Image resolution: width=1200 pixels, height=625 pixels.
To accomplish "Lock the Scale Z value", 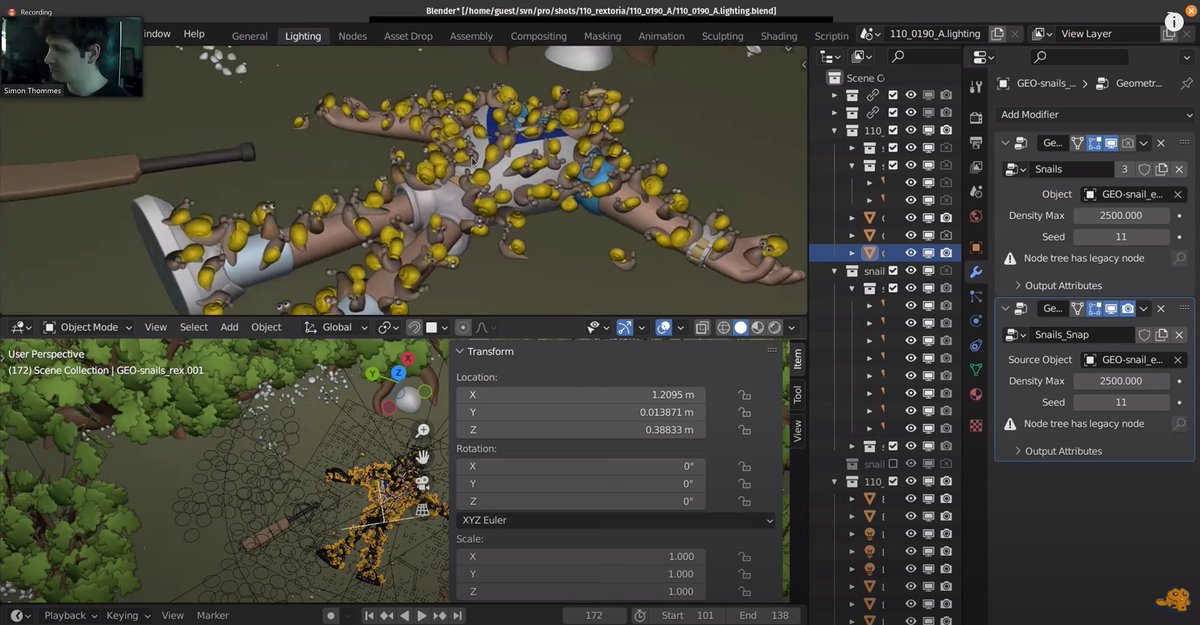I will coord(744,592).
